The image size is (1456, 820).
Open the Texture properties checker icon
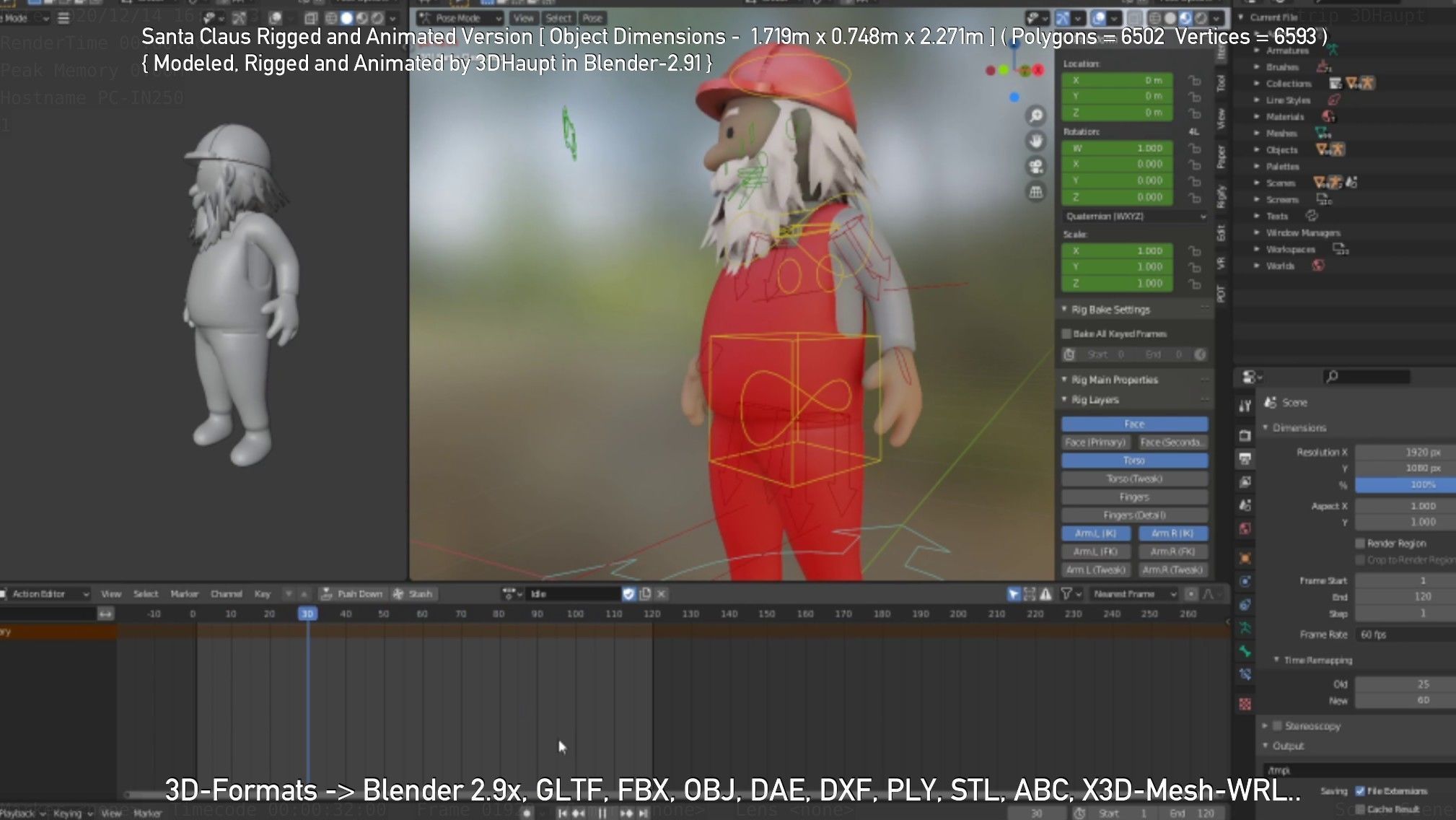(x=1245, y=704)
